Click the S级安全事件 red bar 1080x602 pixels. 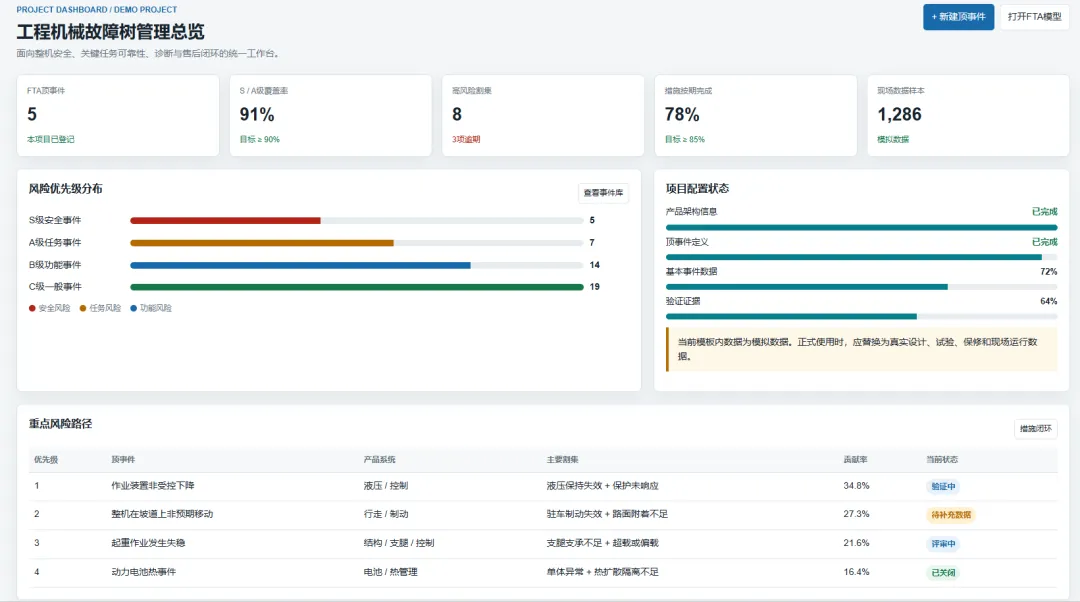(225, 220)
